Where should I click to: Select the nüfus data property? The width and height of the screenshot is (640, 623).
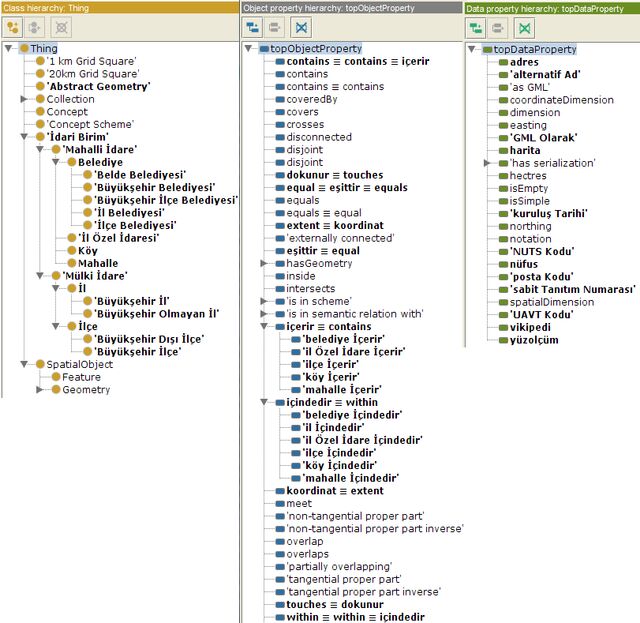(x=519, y=264)
